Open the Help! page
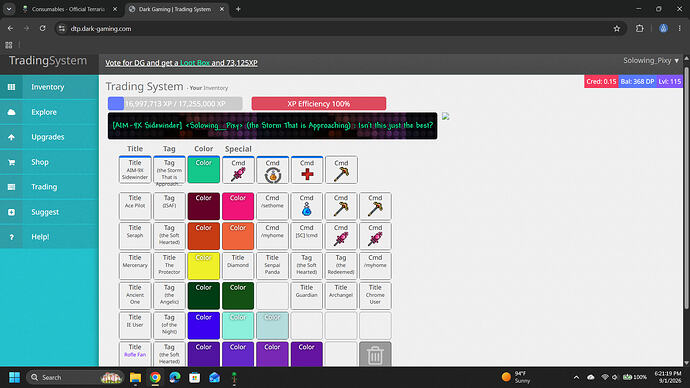This screenshot has width=690, height=388. pos(49,237)
